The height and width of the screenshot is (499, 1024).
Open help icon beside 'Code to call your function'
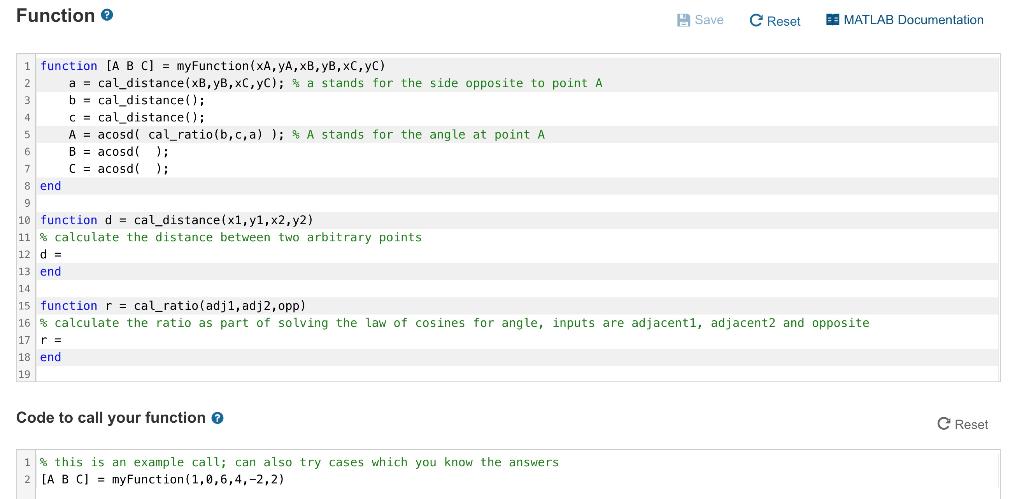pyautogui.click(x=217, y=418)
